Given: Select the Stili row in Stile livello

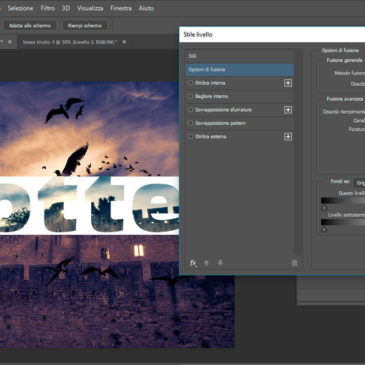Looking at the screenshot, I should click(x=239, y=56).
